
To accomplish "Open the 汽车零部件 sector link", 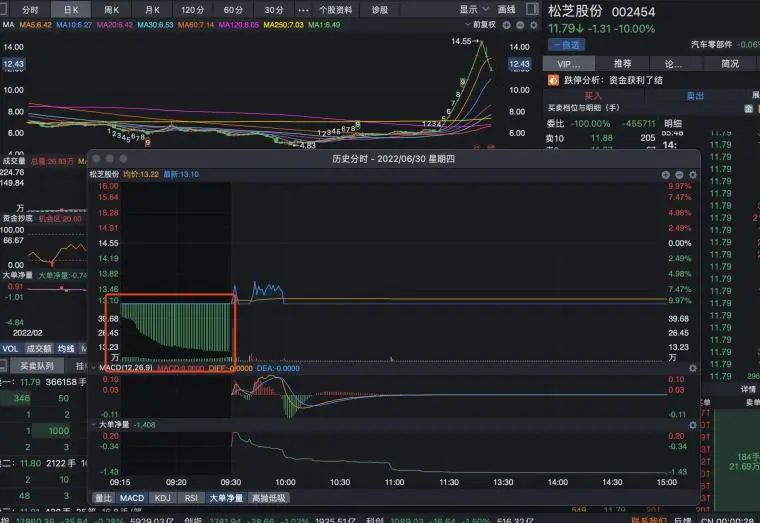I will point(712,44).
